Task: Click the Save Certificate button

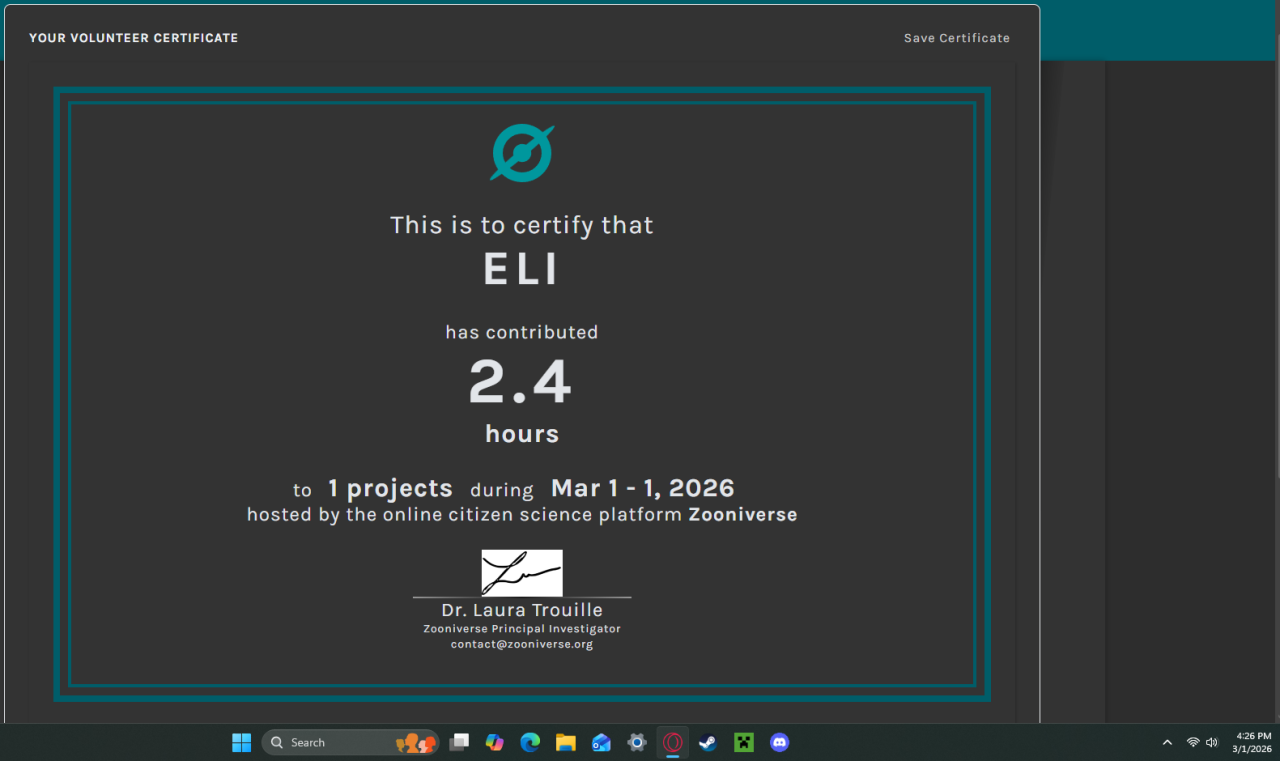Action: [x=957, y=38]
